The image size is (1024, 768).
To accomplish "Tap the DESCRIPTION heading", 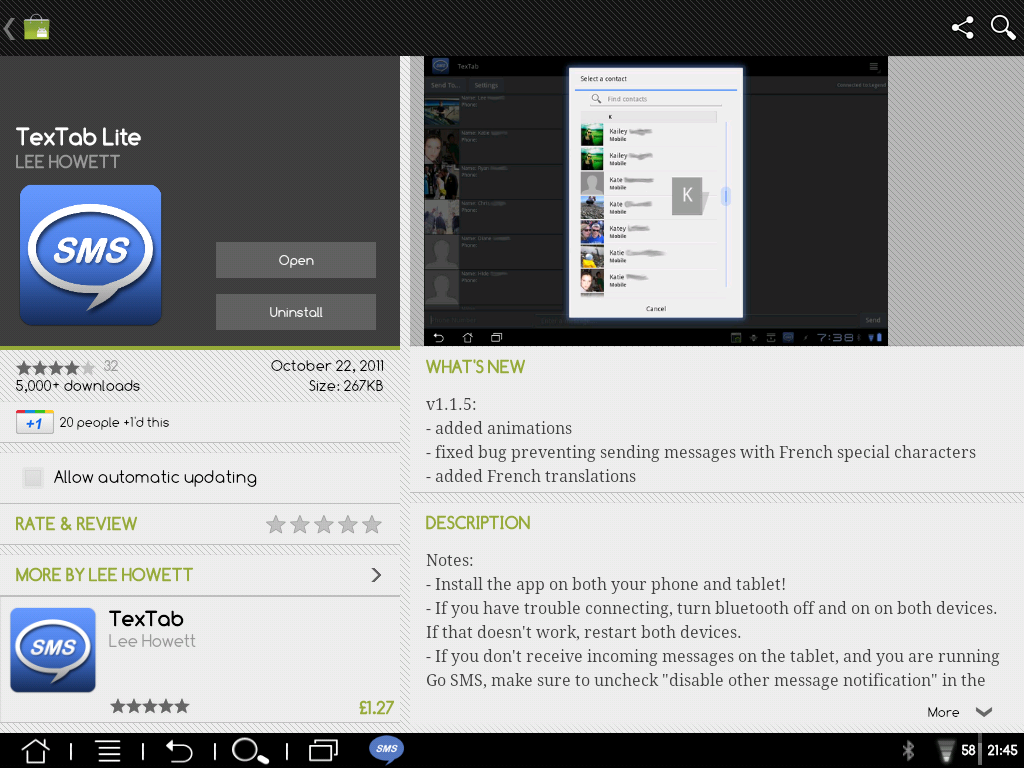I will pos(478,523).
